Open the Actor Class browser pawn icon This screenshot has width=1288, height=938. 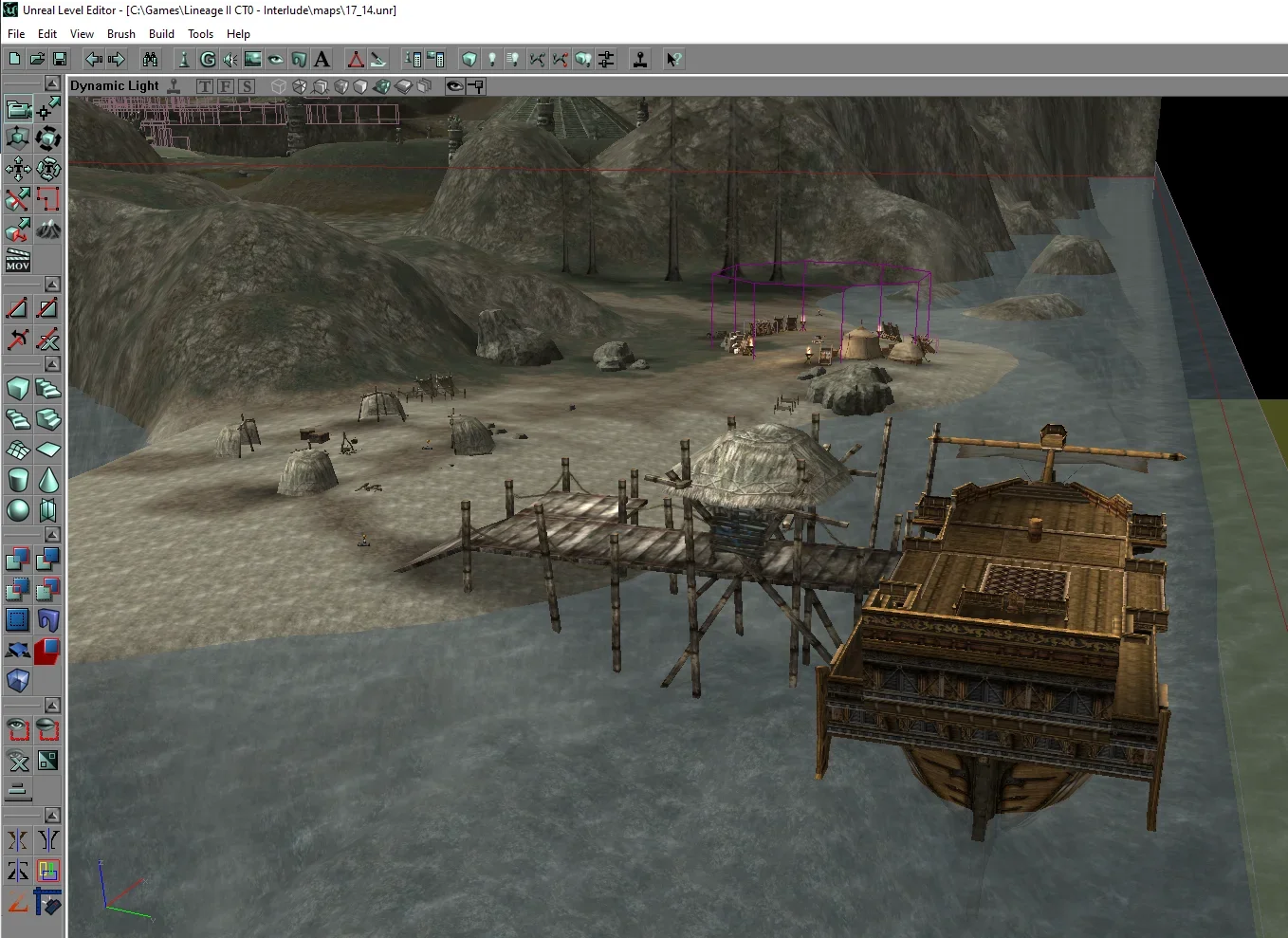click(x=184, y=59)
